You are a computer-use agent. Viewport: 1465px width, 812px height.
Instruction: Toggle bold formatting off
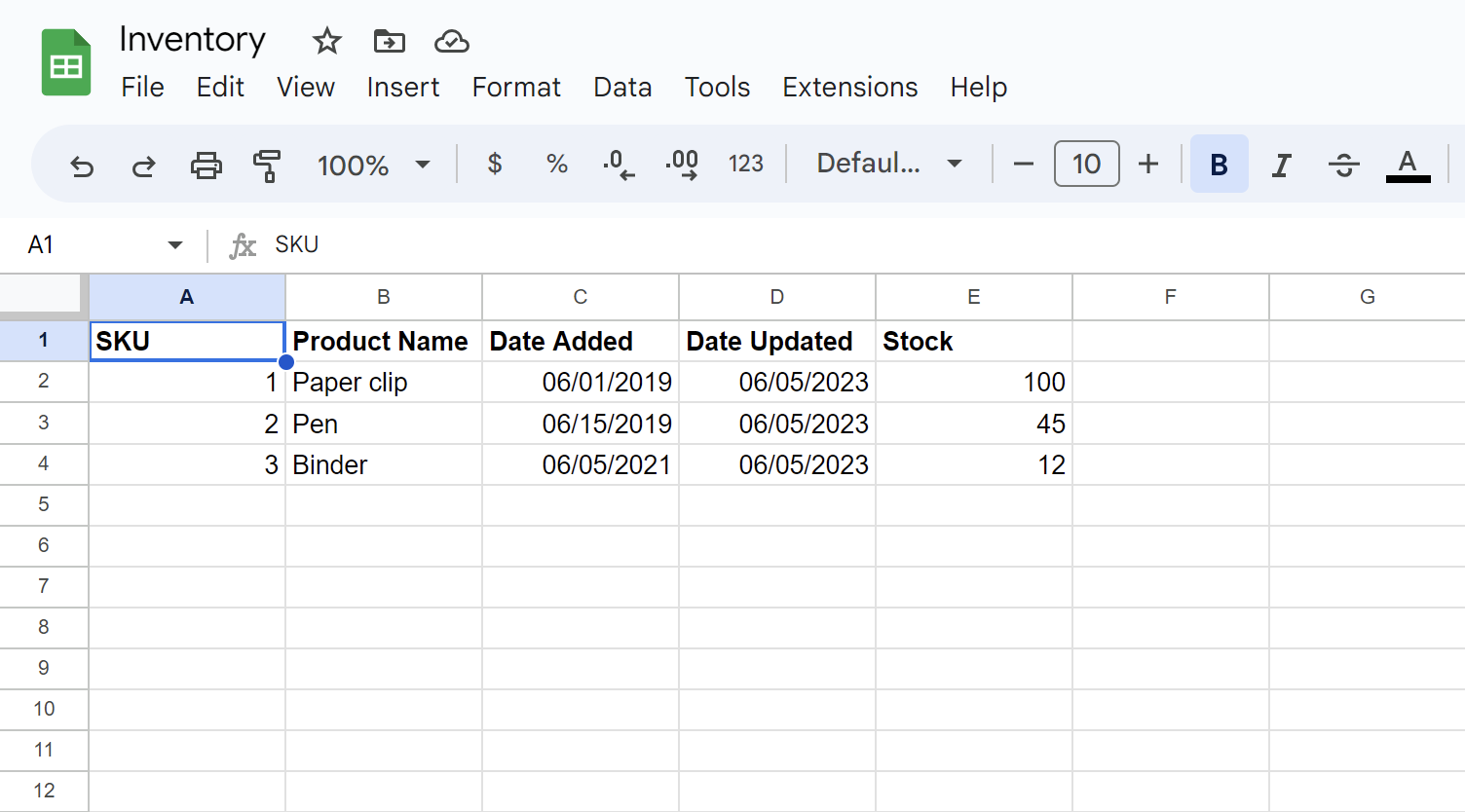(1219, 165)
